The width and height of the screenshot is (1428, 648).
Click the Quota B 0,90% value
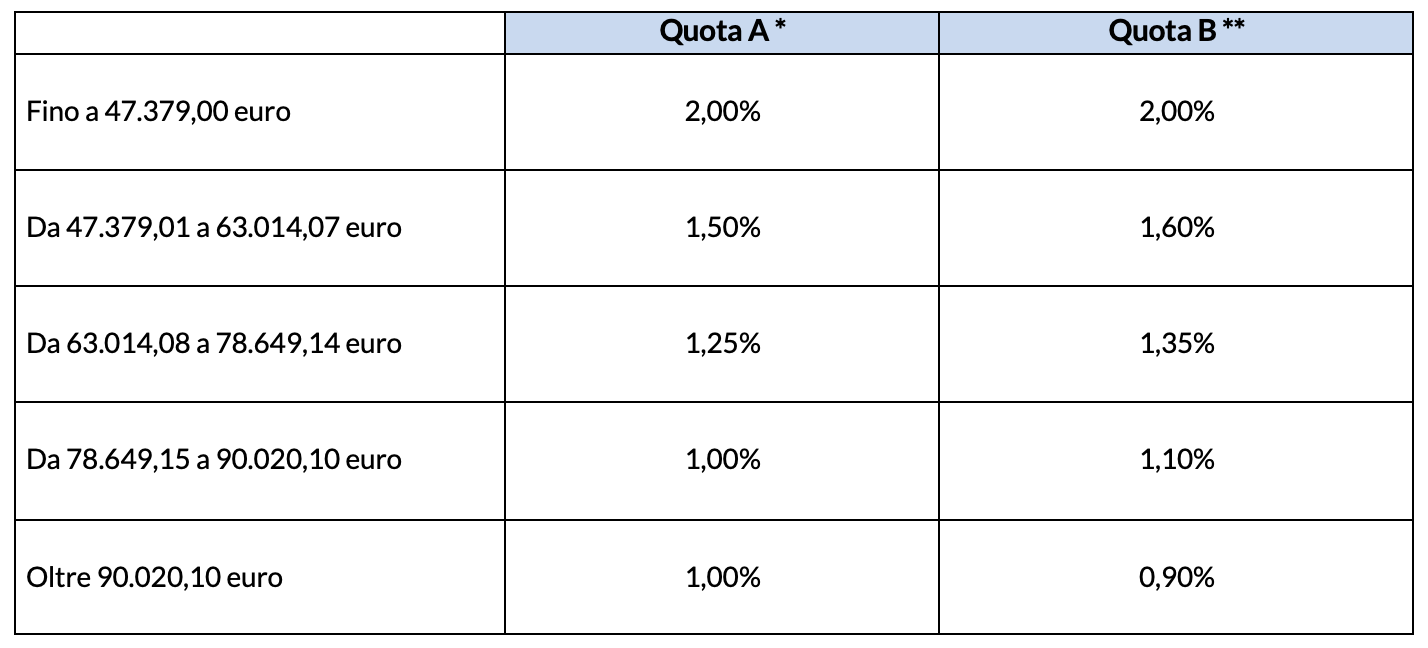[1177, 577]
